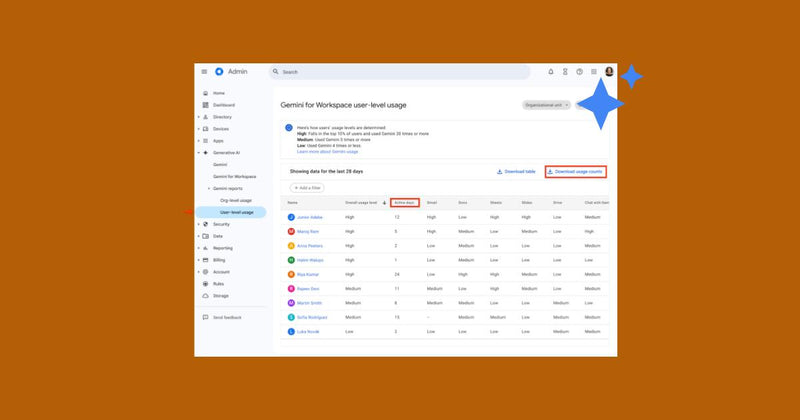Open the hourglass tasks icon
The width and height of the screenshot is (800, 420).
point(565,72)
